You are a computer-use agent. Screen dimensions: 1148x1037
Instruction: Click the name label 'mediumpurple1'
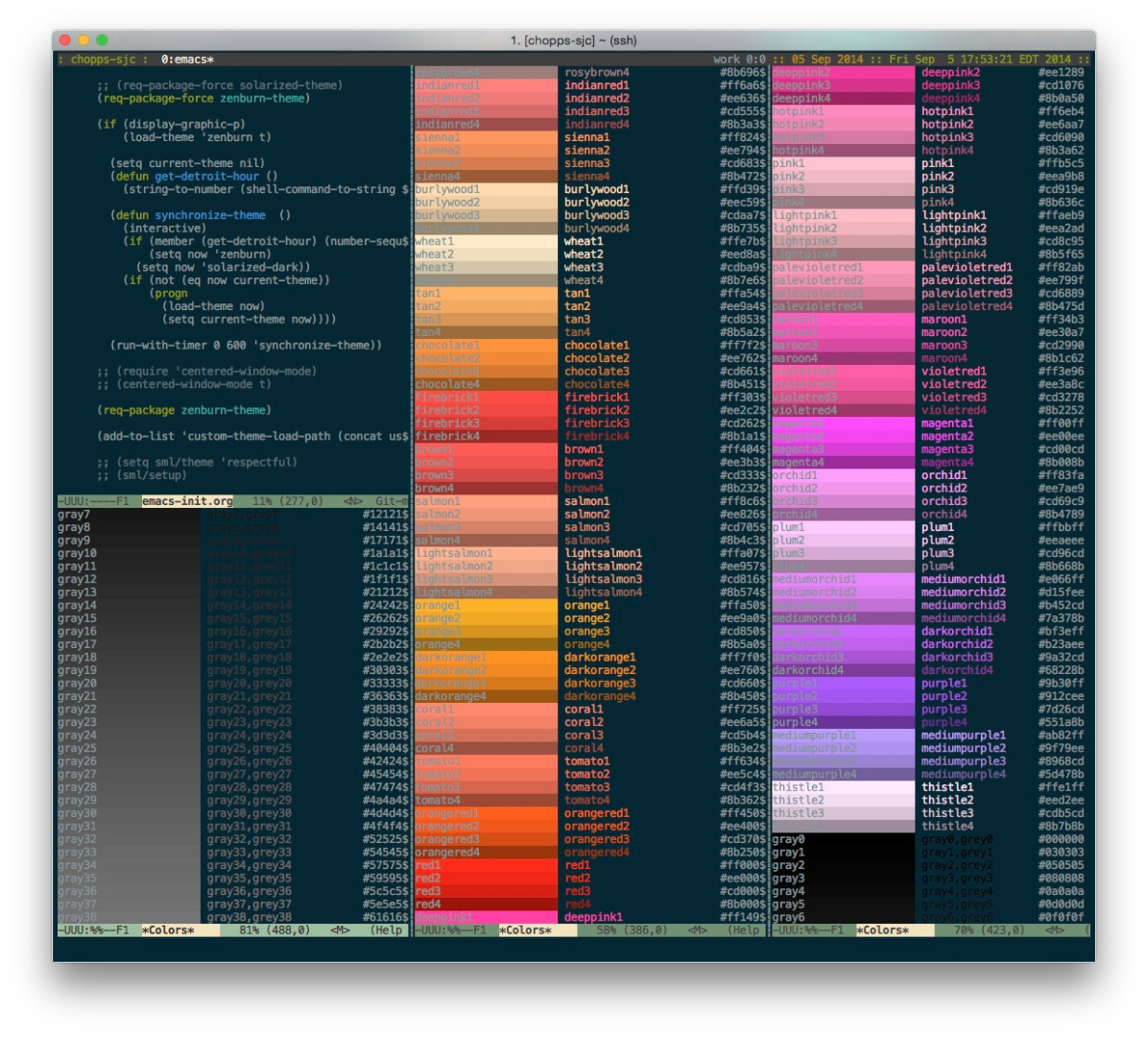coord(964,736)
